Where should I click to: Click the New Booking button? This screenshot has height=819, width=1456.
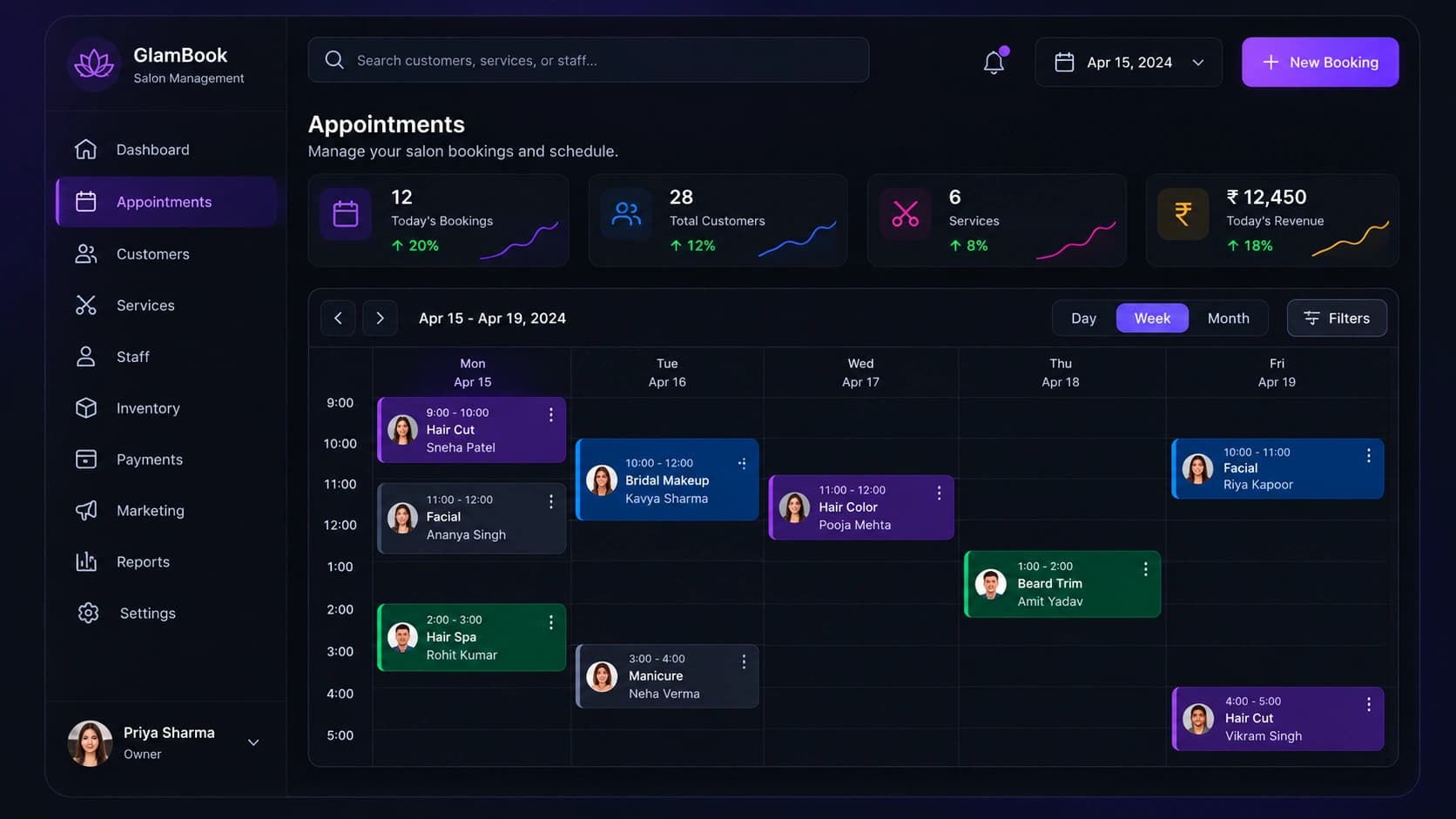1320,62
